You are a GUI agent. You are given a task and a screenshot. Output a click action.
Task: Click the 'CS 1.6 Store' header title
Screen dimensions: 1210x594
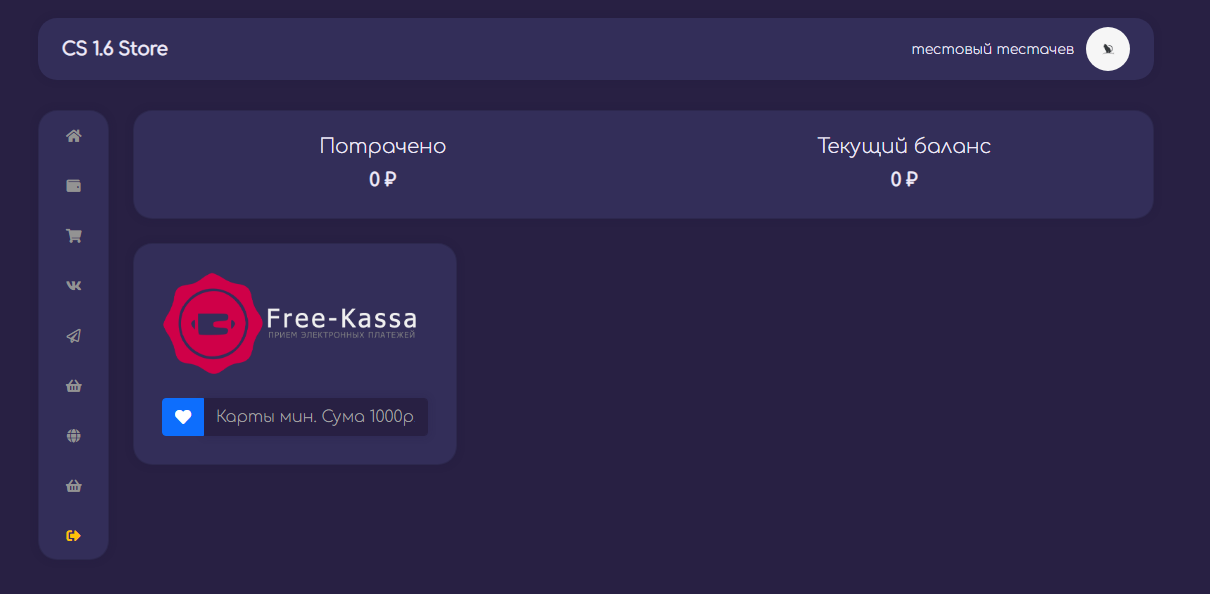click(x=115, y=49)
